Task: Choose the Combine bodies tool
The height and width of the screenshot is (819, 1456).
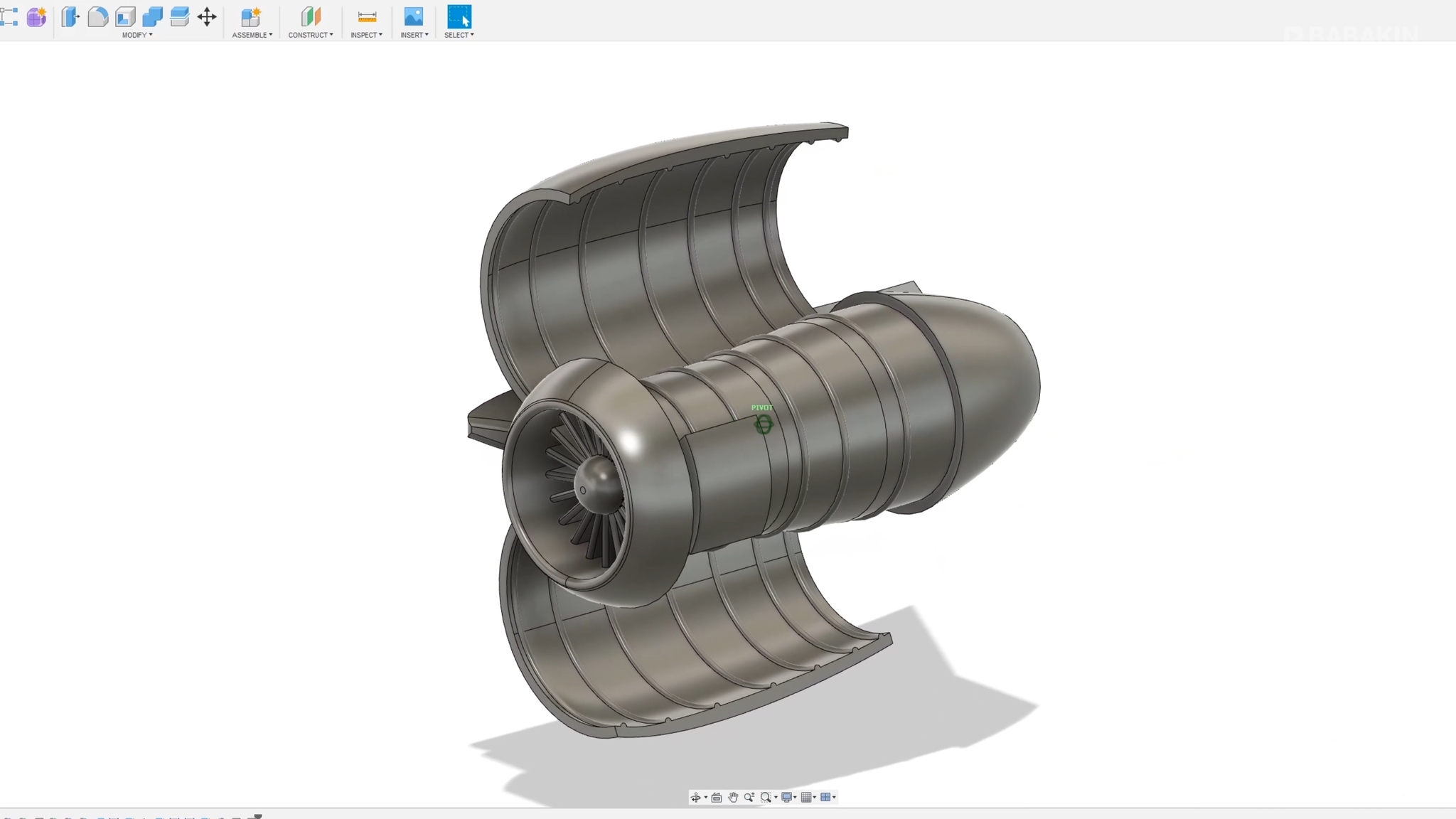Action: [x=152, y=16]
